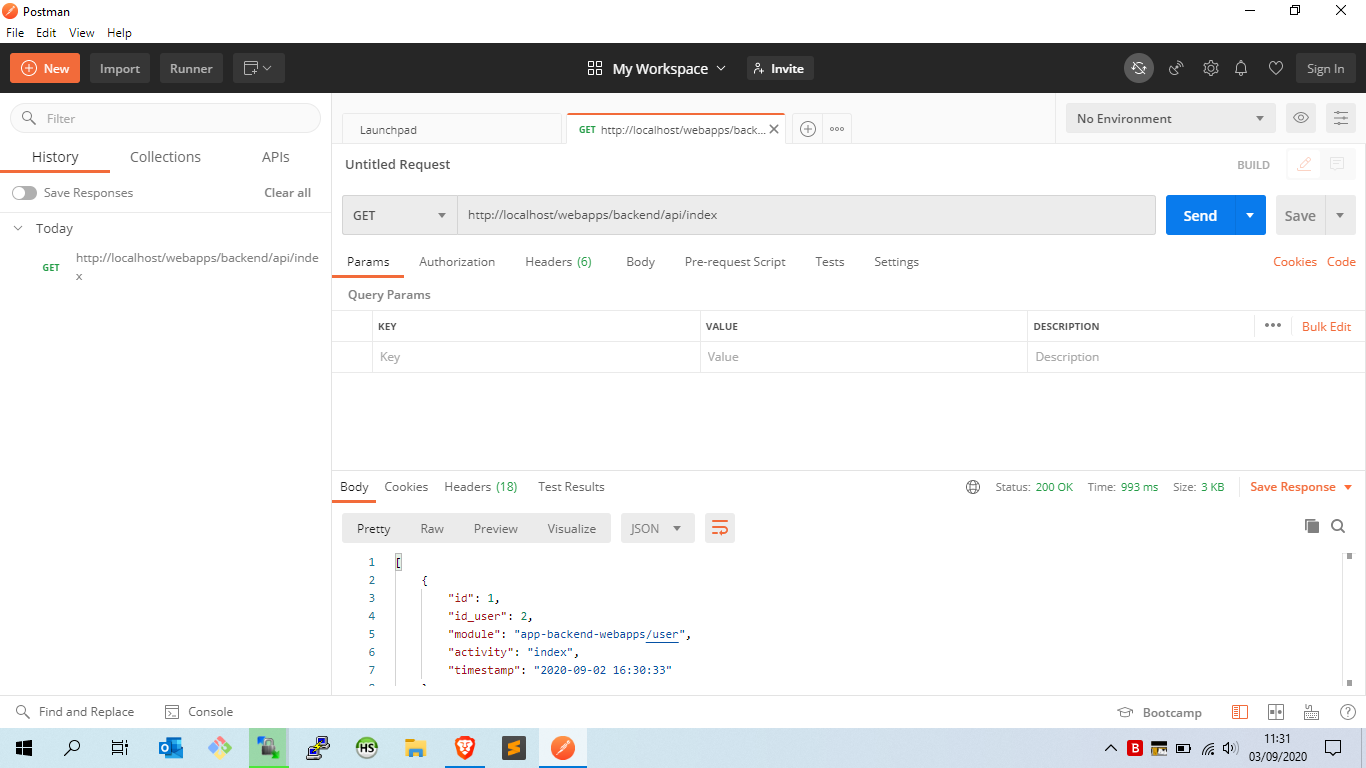The image size is (1366, 768).
Task: Open the manage environments sliders icon
Action: point(1341,118)
